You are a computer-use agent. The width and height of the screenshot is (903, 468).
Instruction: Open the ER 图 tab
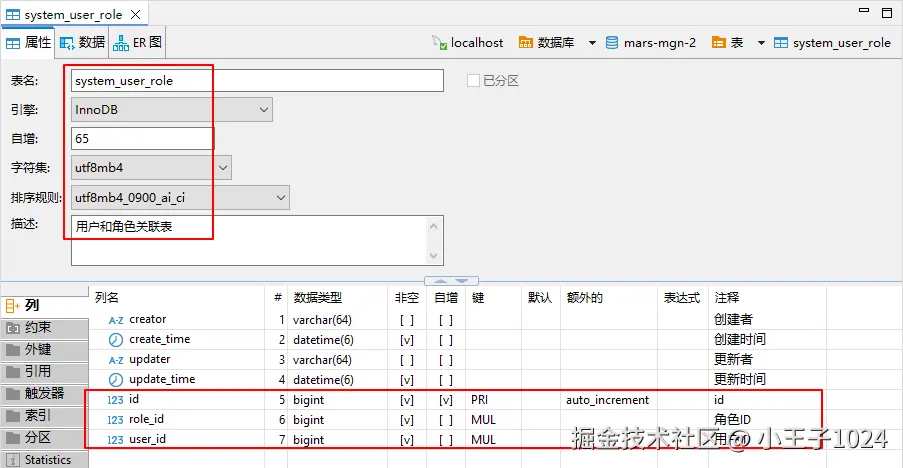137,43
